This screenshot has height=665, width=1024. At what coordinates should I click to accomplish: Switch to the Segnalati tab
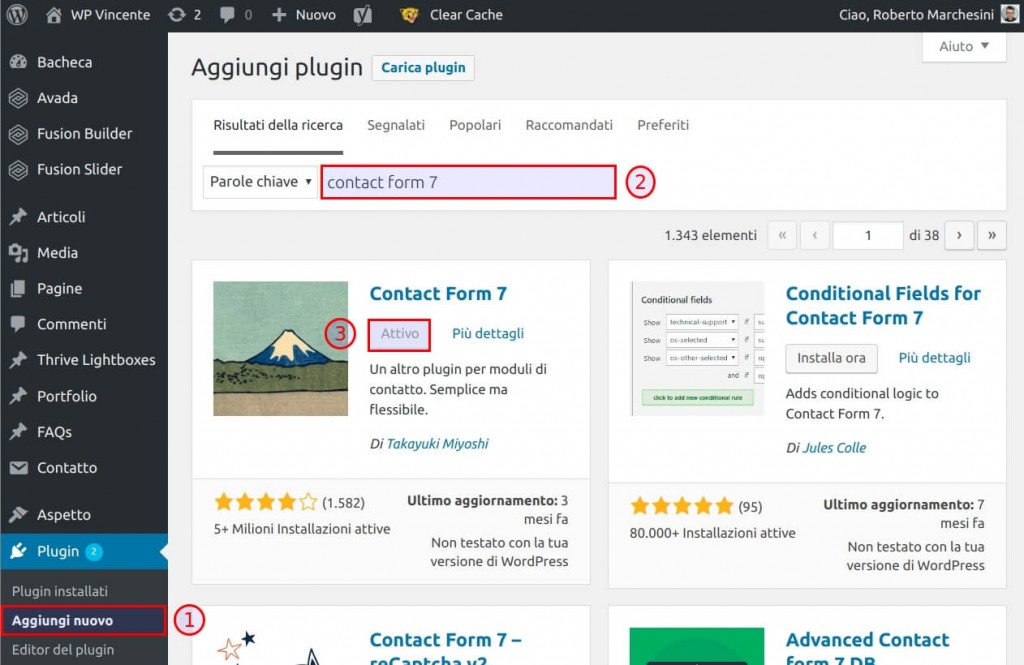396,125
